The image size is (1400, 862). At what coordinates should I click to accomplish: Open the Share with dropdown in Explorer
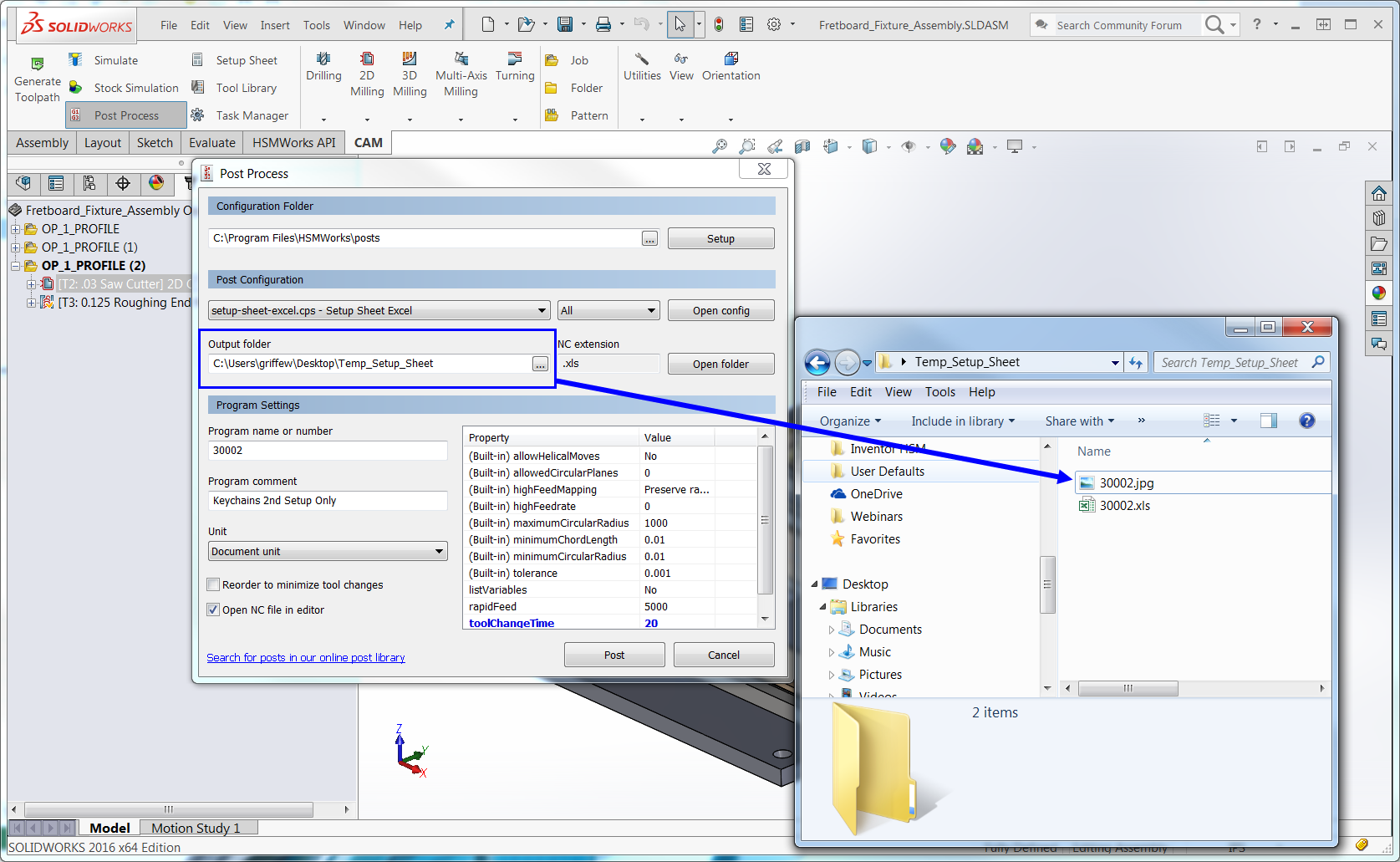pyautogui.click(x=1080, y=421)
